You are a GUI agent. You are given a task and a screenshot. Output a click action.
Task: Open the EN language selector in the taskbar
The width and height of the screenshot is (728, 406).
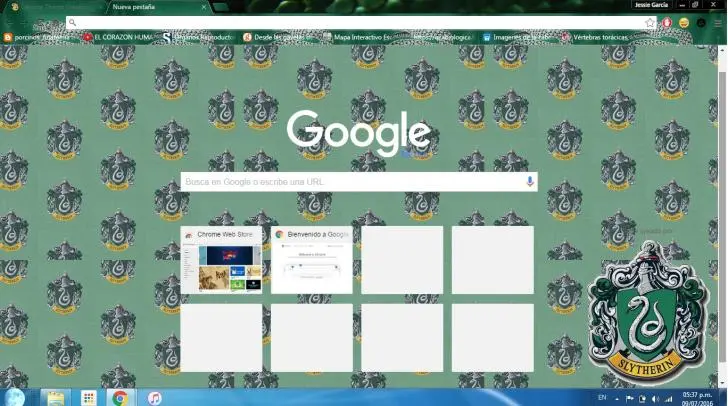pos(600,398)
